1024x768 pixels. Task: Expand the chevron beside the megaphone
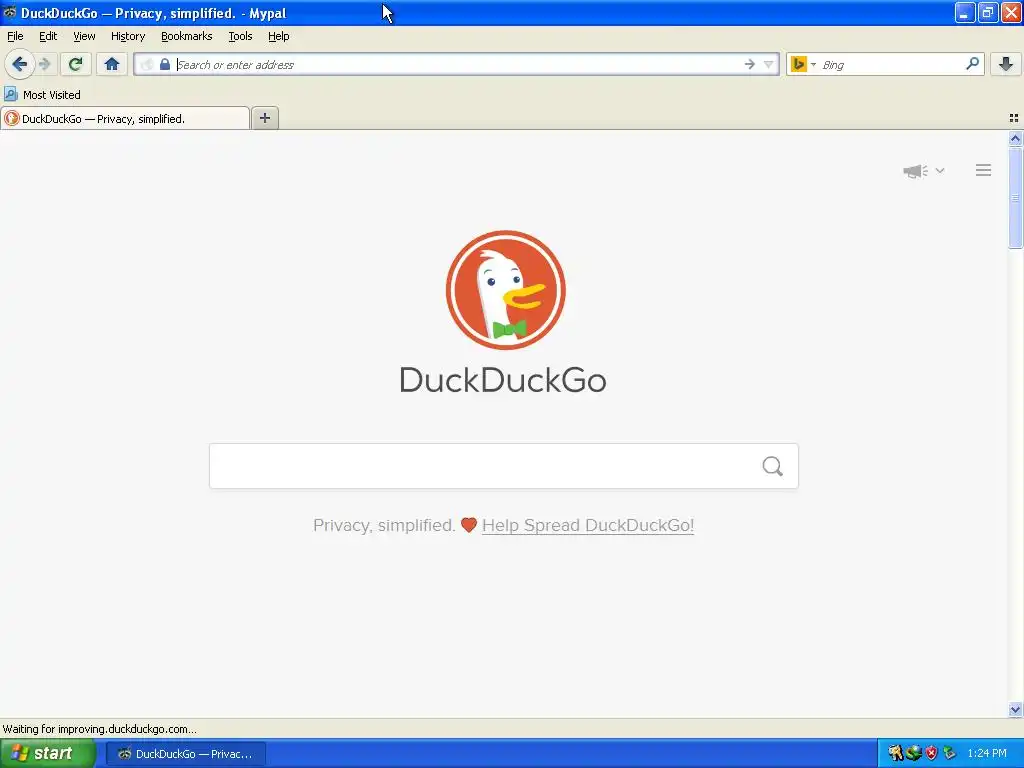(x=940, y=170)
